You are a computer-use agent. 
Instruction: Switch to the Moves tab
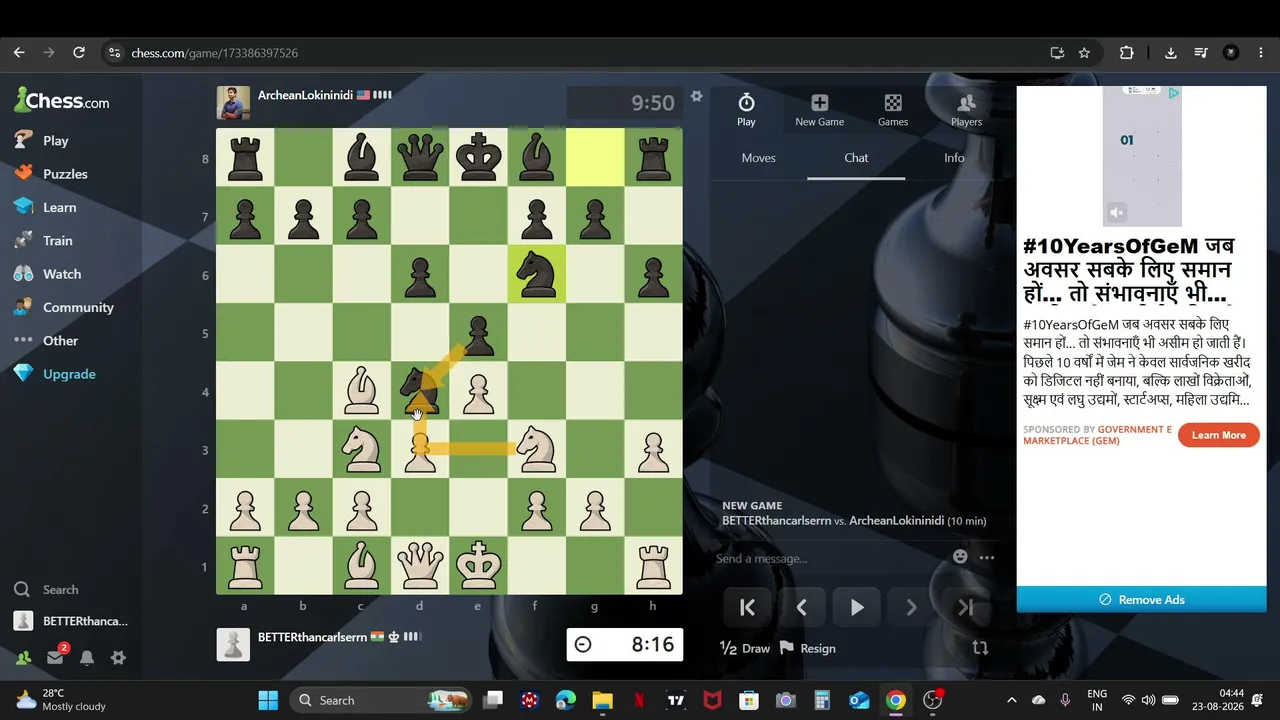[759, 158]
